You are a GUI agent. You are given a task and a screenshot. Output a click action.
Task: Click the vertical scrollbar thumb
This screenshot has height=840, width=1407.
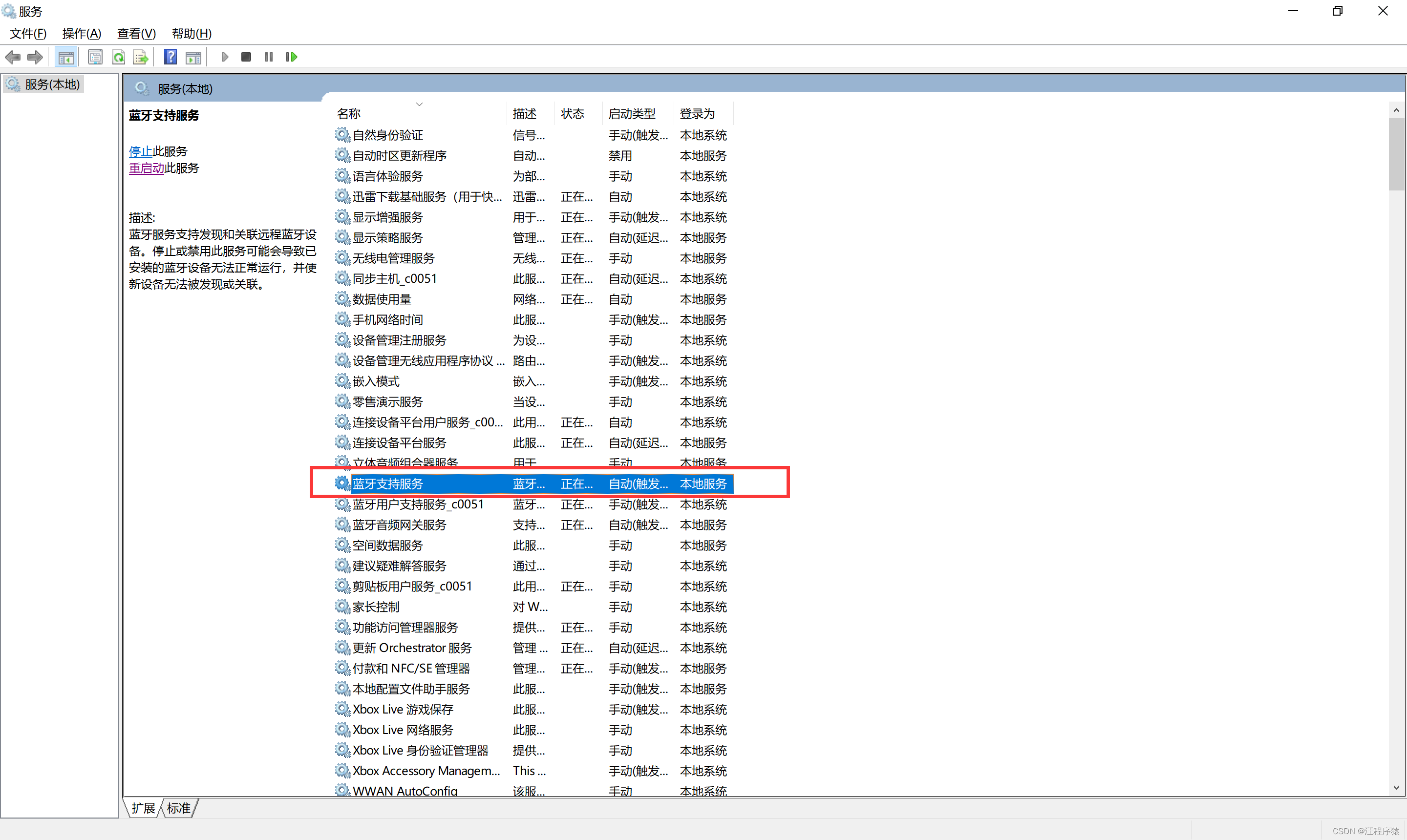click(1396, 154)
